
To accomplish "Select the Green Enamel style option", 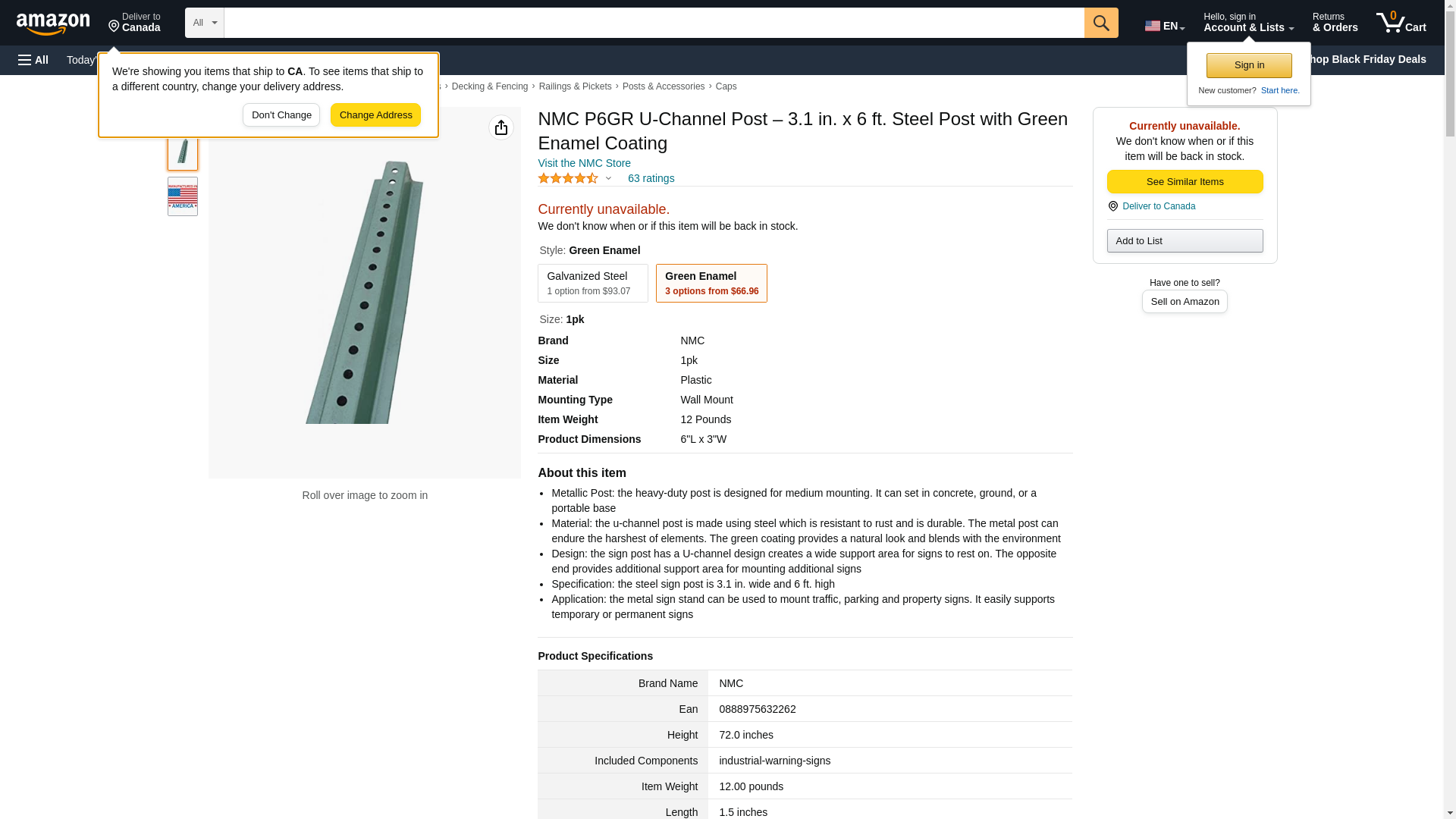I will pos(711,283).
